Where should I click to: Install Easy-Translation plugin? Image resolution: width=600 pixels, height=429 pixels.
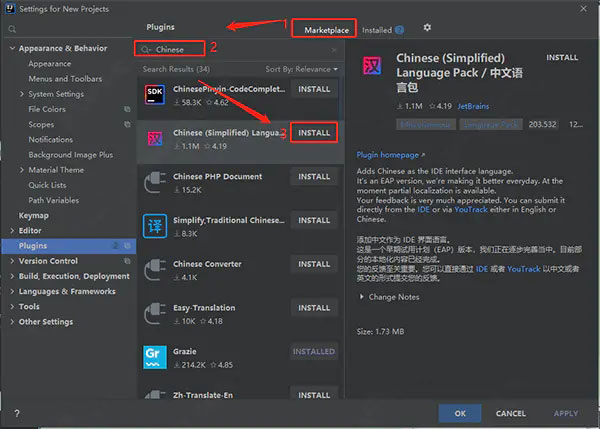[x=314, y=308]
